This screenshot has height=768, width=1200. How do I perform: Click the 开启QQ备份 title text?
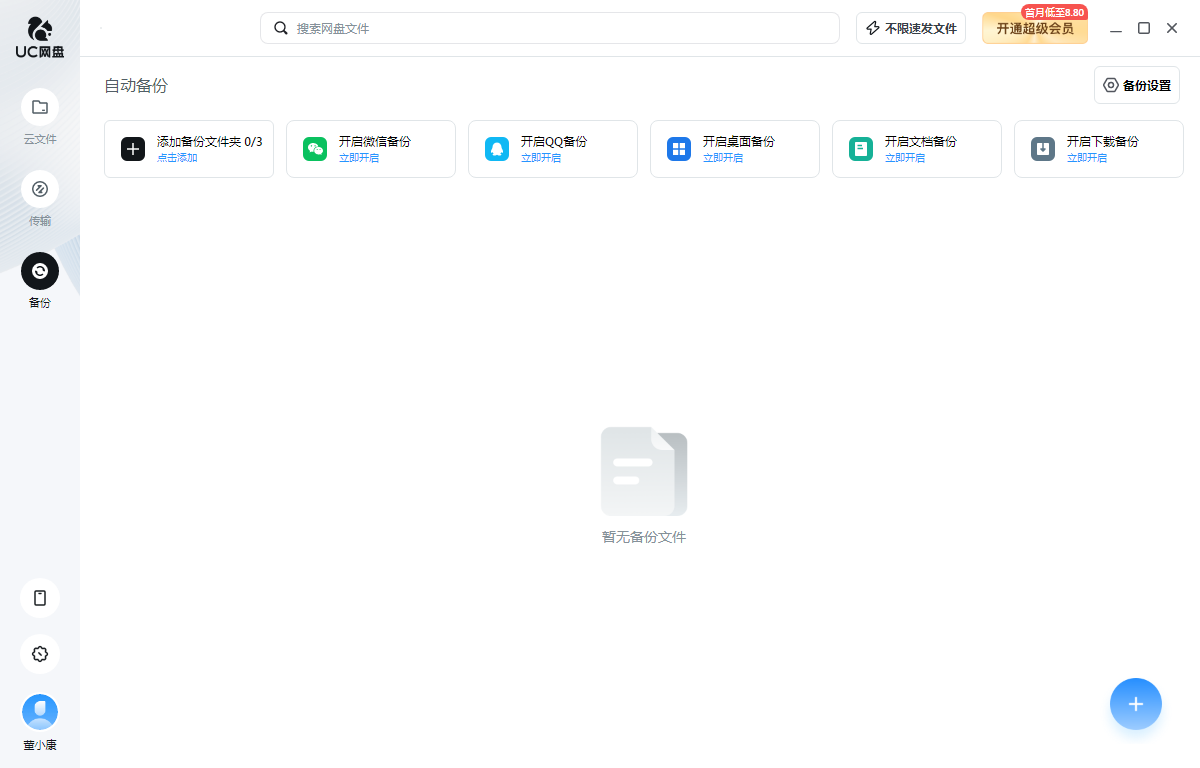(554, 142)
